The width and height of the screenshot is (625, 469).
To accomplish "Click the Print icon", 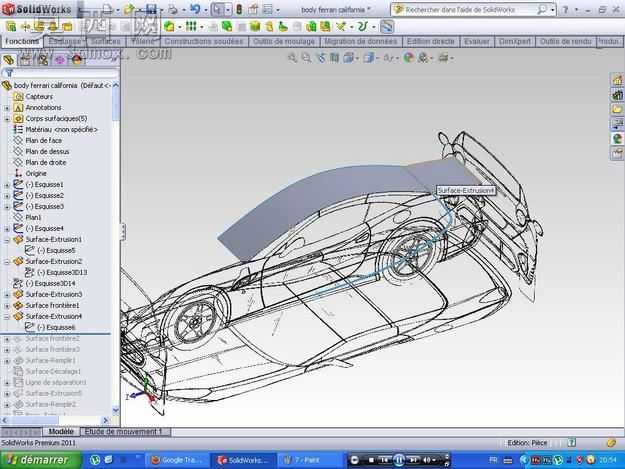I will [173, 9].
